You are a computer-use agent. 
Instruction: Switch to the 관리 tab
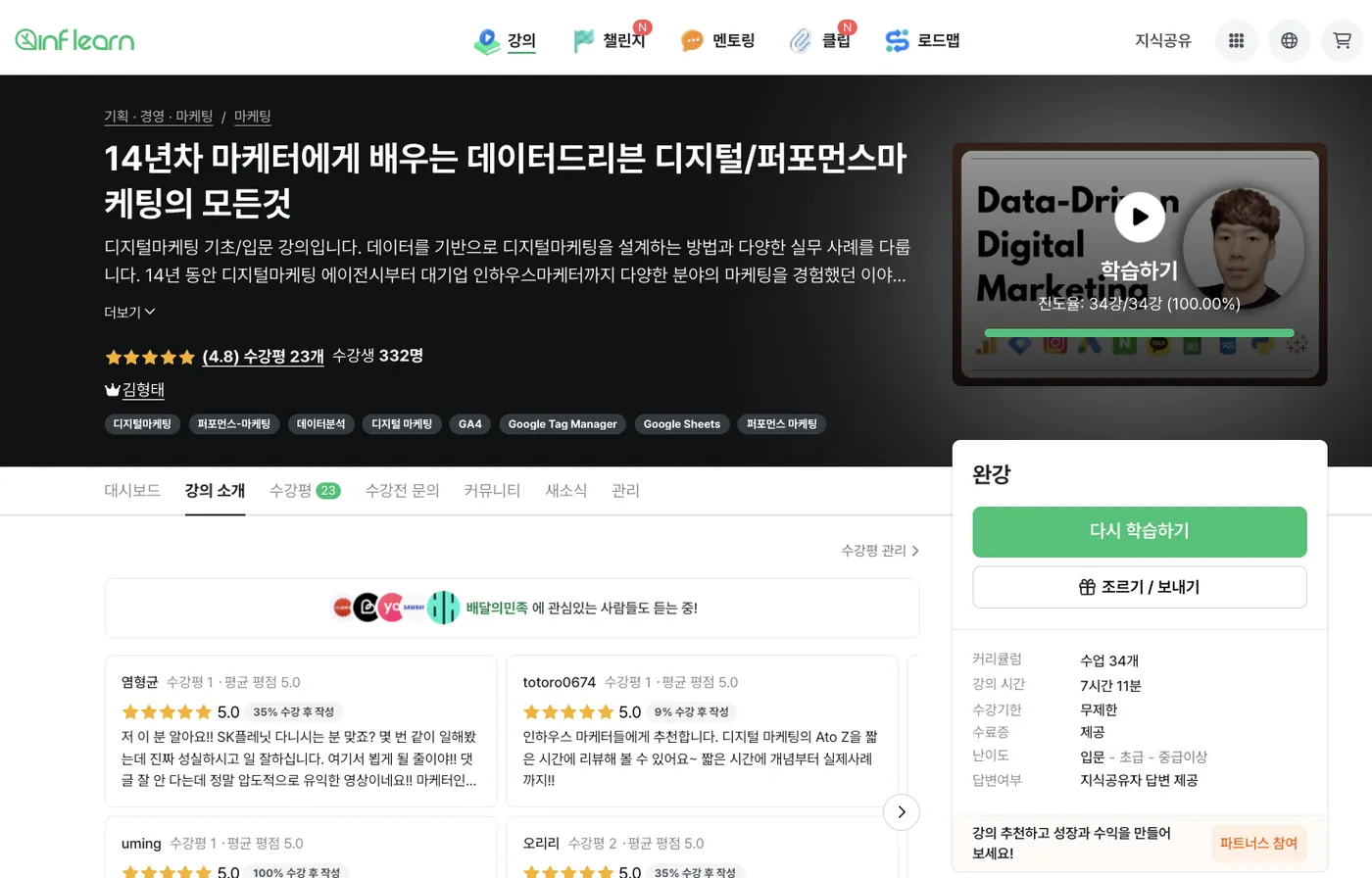coord(625,490)
